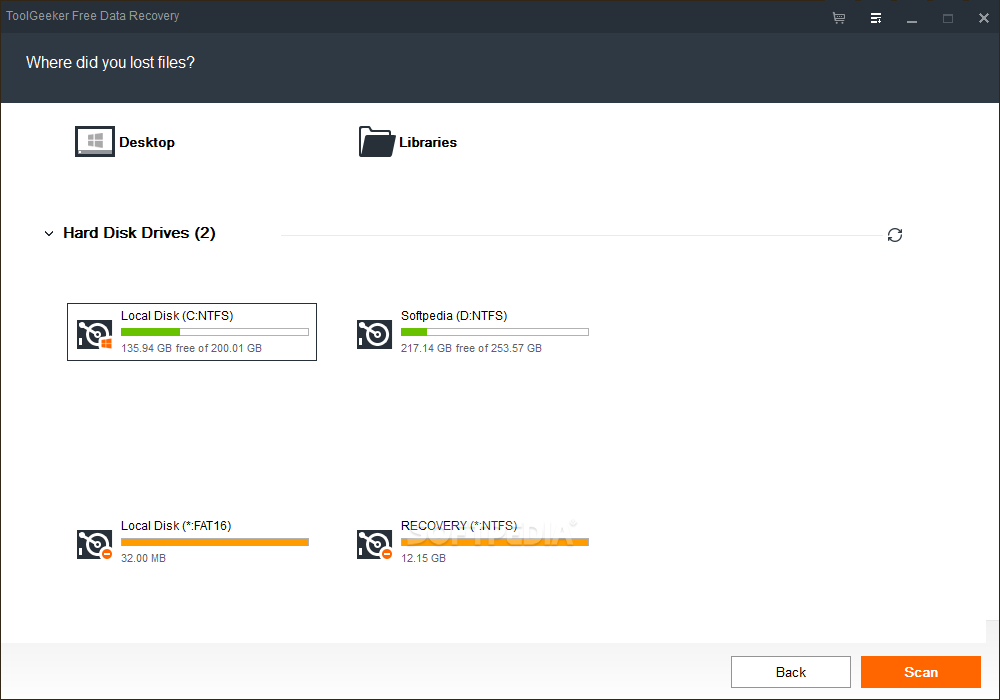This screenshot has height=700, width=1000.
Task: Select the Desktop monitor icon
Action: (x=94, y=142)
